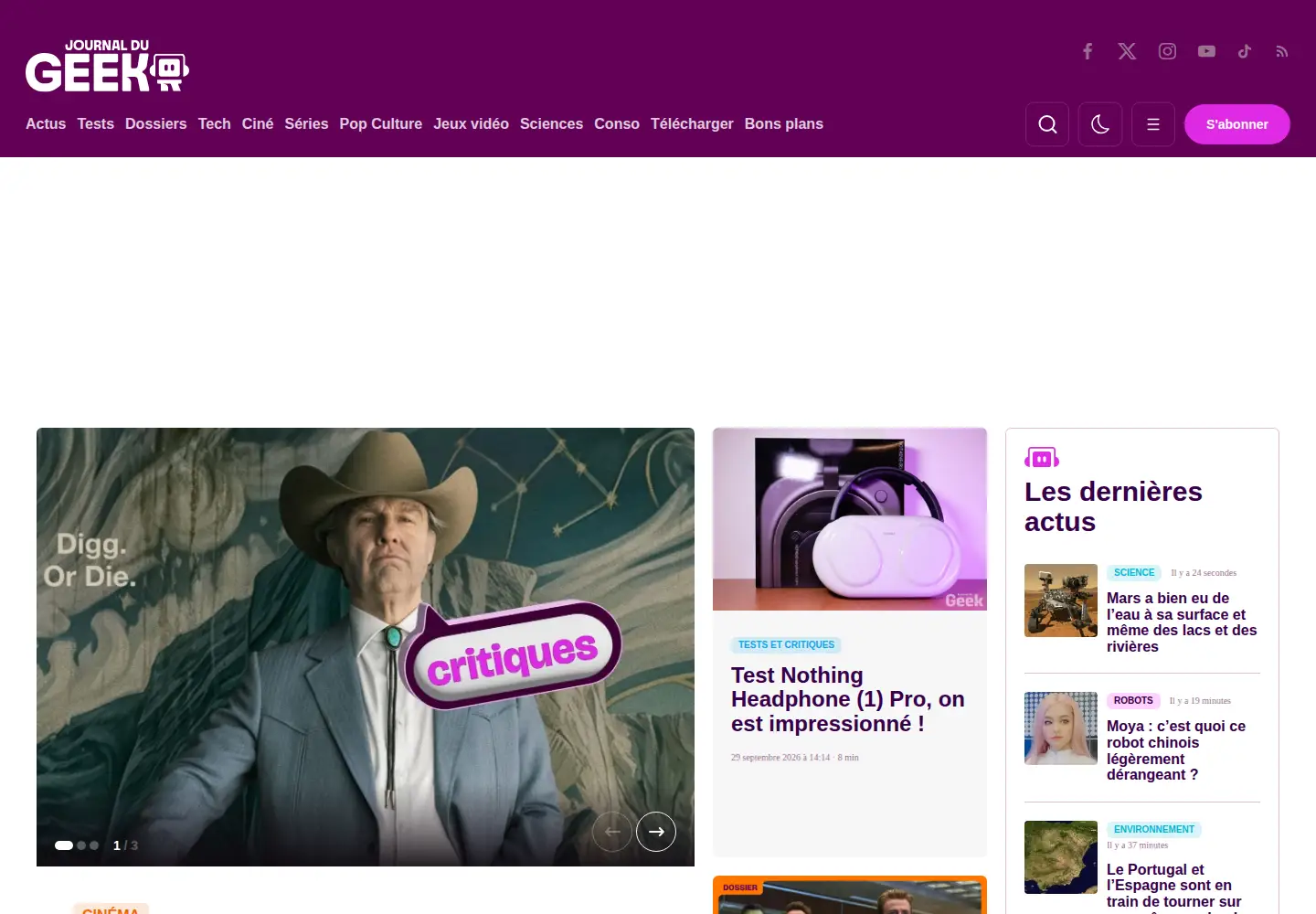
Task: Open the Journal du Geek logo homepage
Action: [107, 66]
